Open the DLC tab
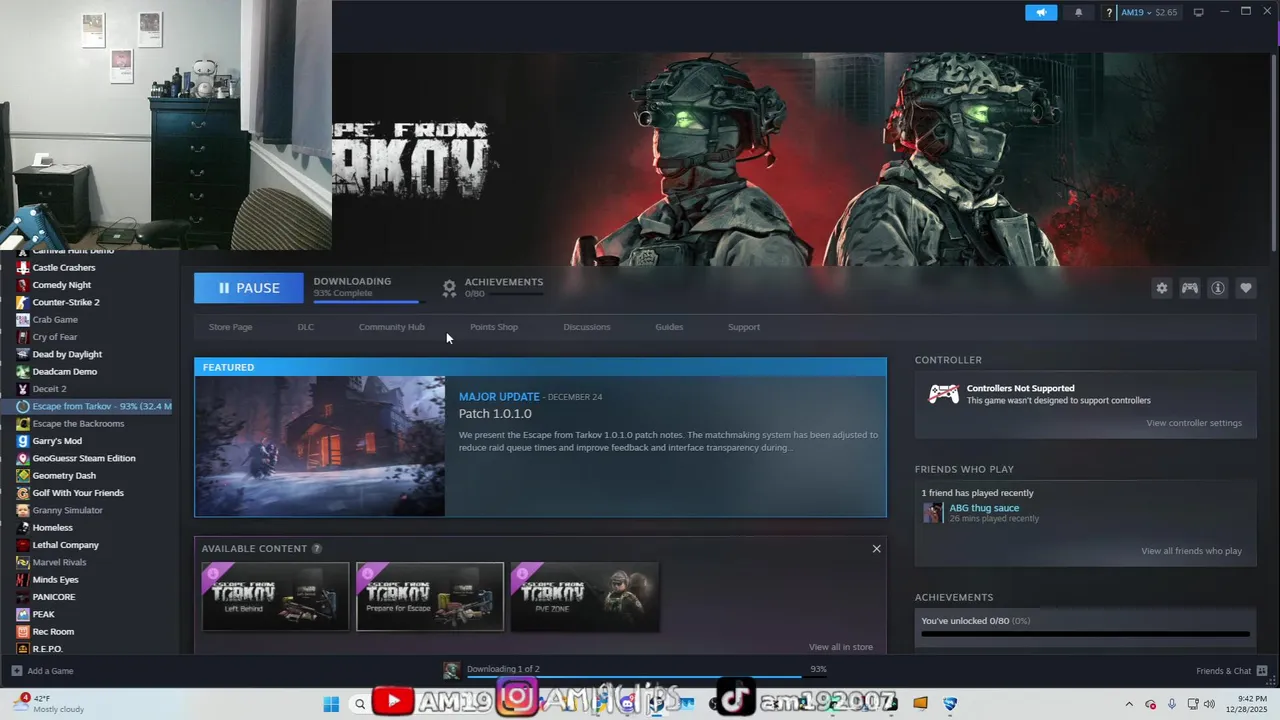This screenshot has width=1280, height=720. pyautogui.click(x=306, y=327)
